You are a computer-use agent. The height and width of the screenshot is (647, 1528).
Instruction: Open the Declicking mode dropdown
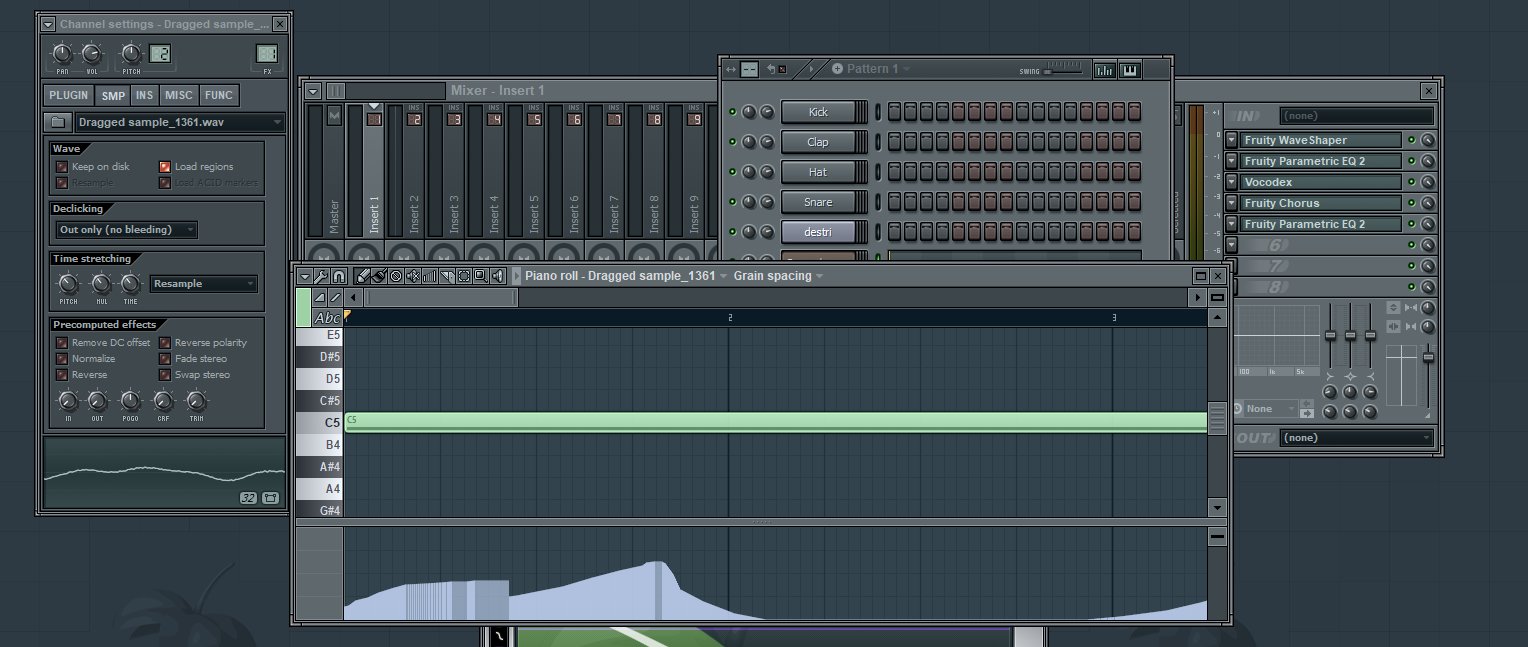(x=126, y=230)
